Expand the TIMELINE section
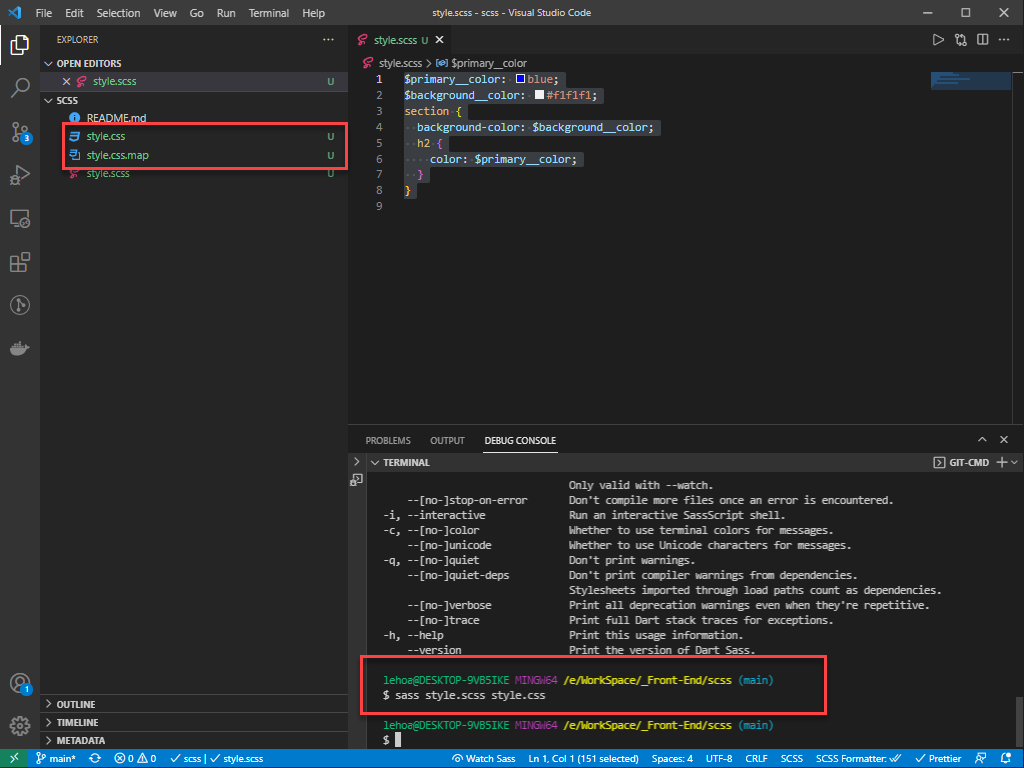This screenshot has height=768, width=1024. (x=77, y=722)
